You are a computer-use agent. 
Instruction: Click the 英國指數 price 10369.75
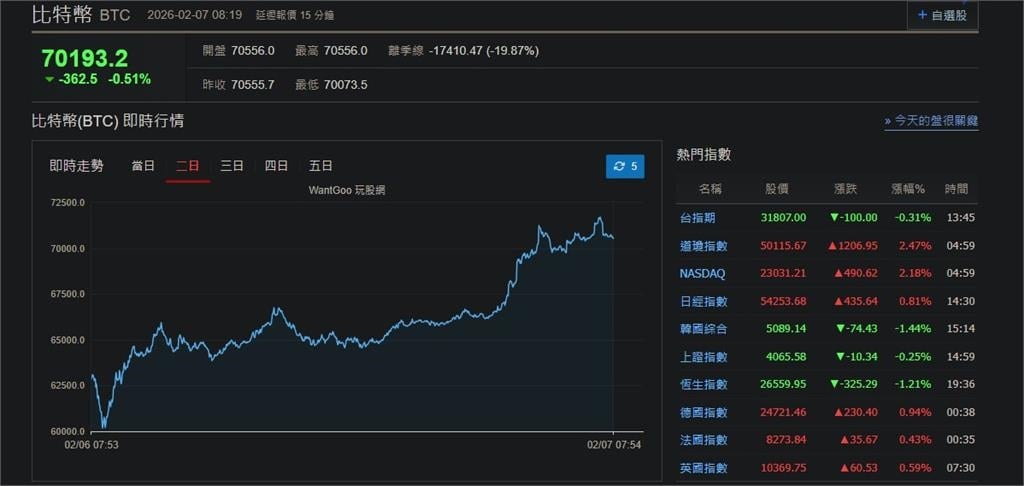[x=784, y=468]
